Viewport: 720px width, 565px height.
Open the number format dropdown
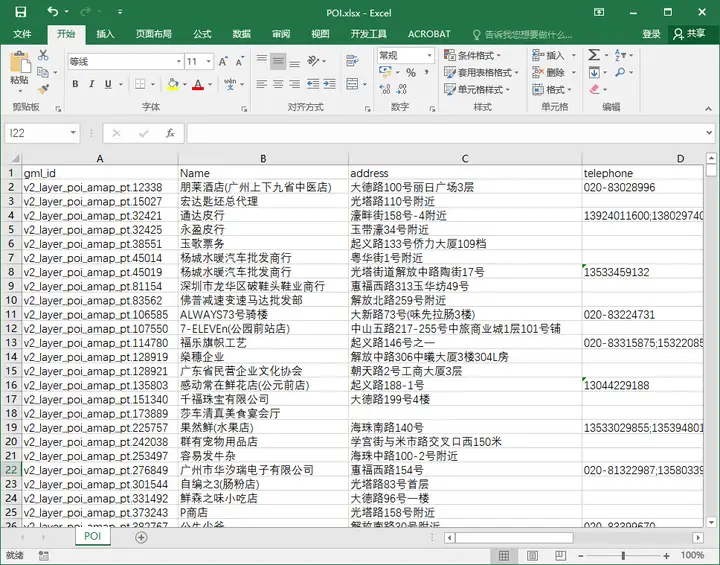point(429,56)
